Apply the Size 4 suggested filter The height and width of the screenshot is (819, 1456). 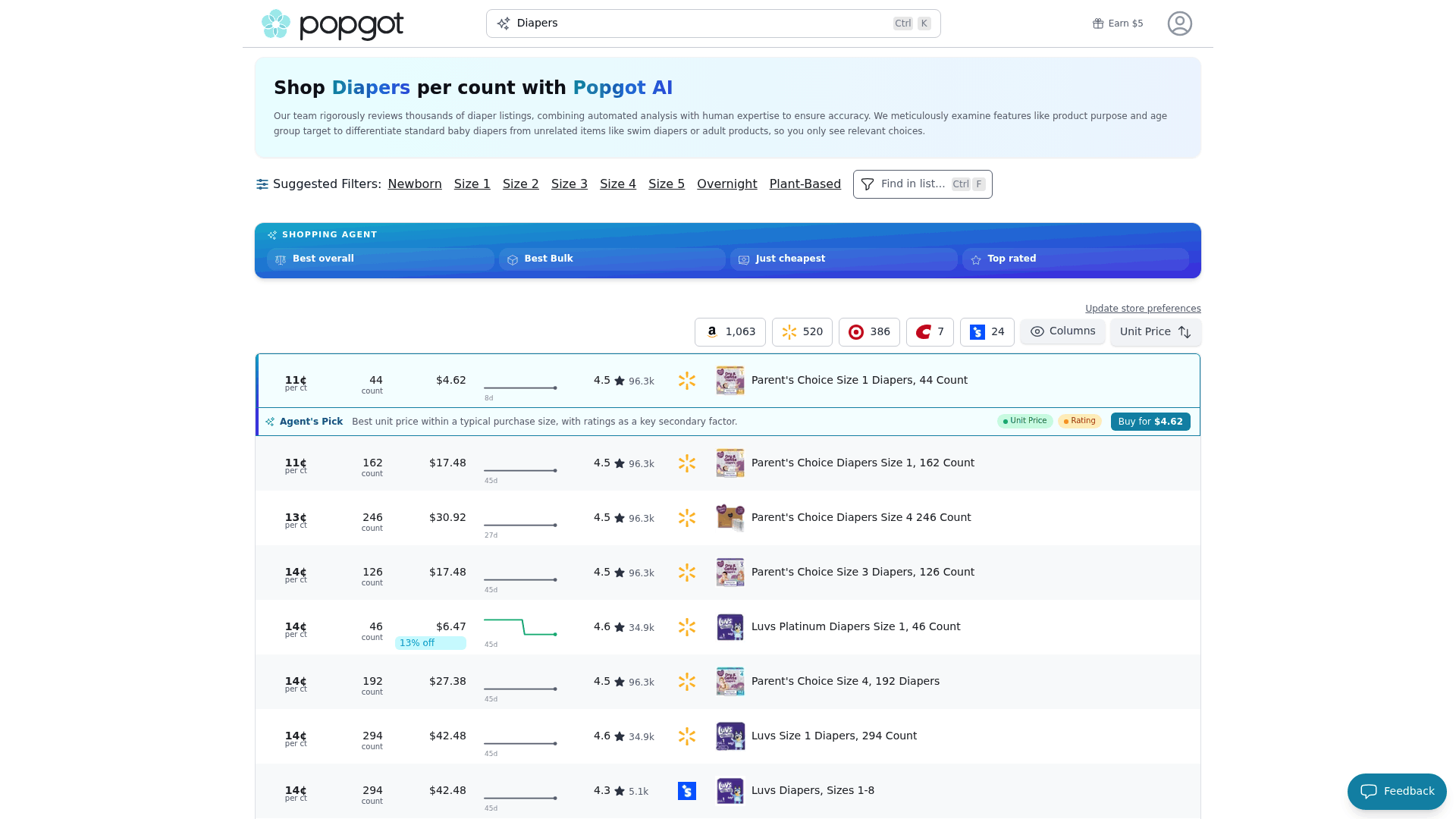[617, 184]
